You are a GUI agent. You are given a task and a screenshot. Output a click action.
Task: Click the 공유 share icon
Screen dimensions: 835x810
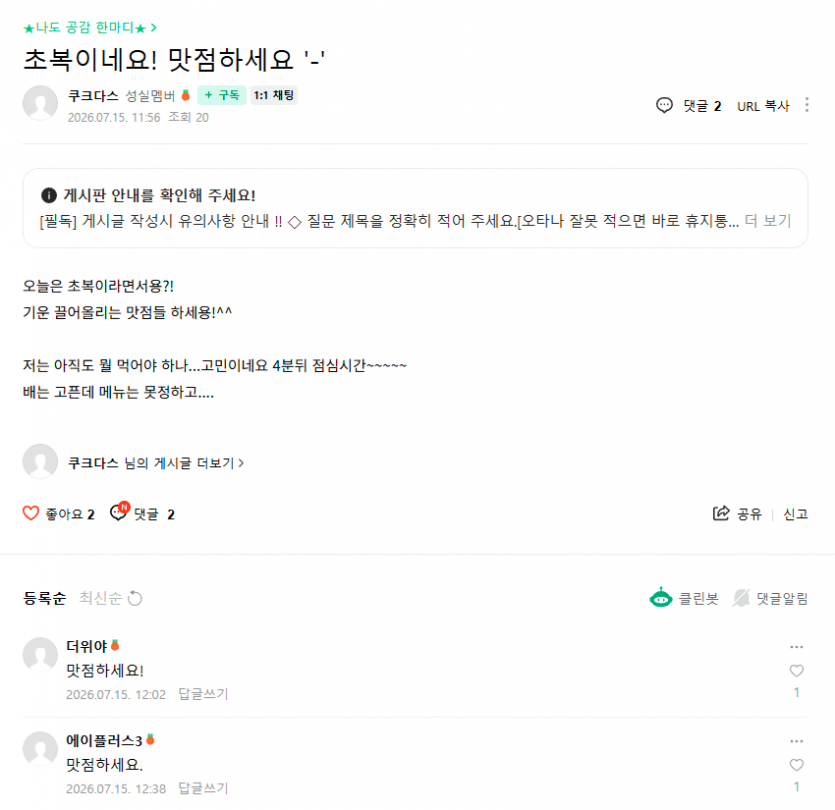(721, 513)
